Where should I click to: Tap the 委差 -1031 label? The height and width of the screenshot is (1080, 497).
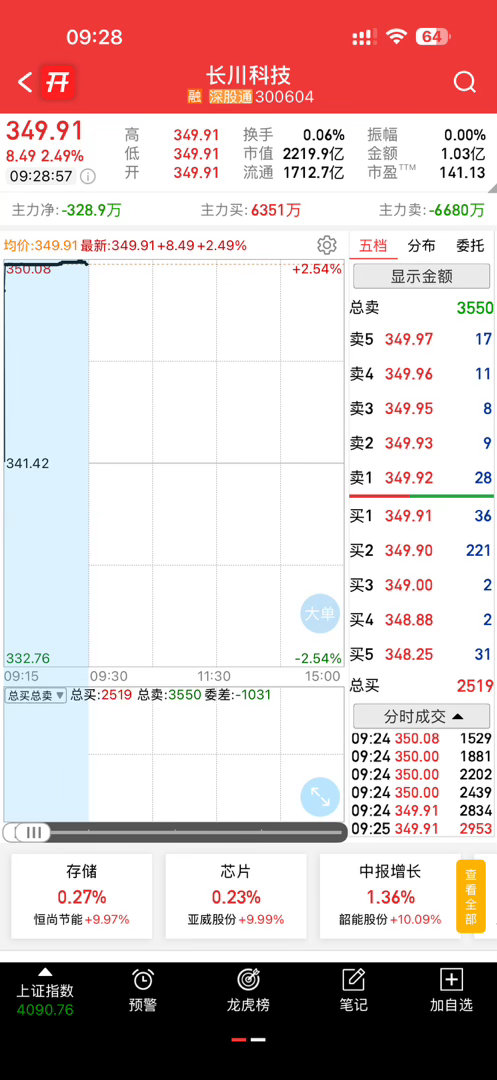point(238,695)
